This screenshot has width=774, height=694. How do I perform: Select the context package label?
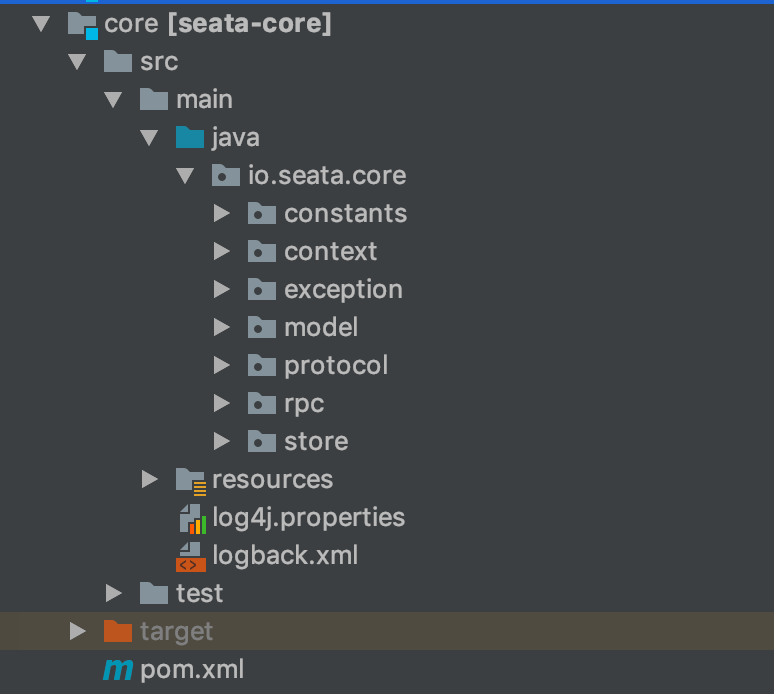[x=330, y=252]
